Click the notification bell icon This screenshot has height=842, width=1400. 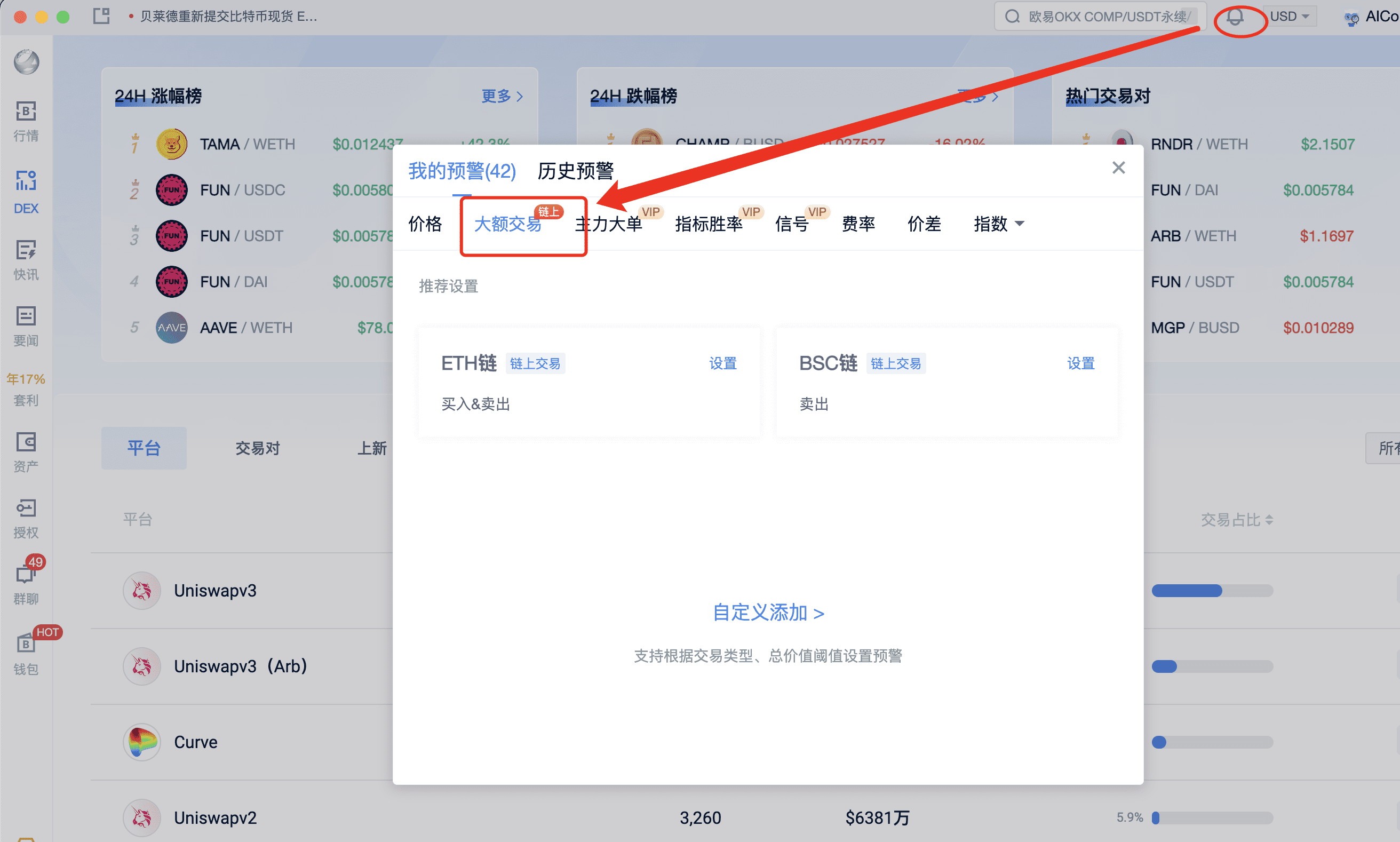click(1235, 18)
